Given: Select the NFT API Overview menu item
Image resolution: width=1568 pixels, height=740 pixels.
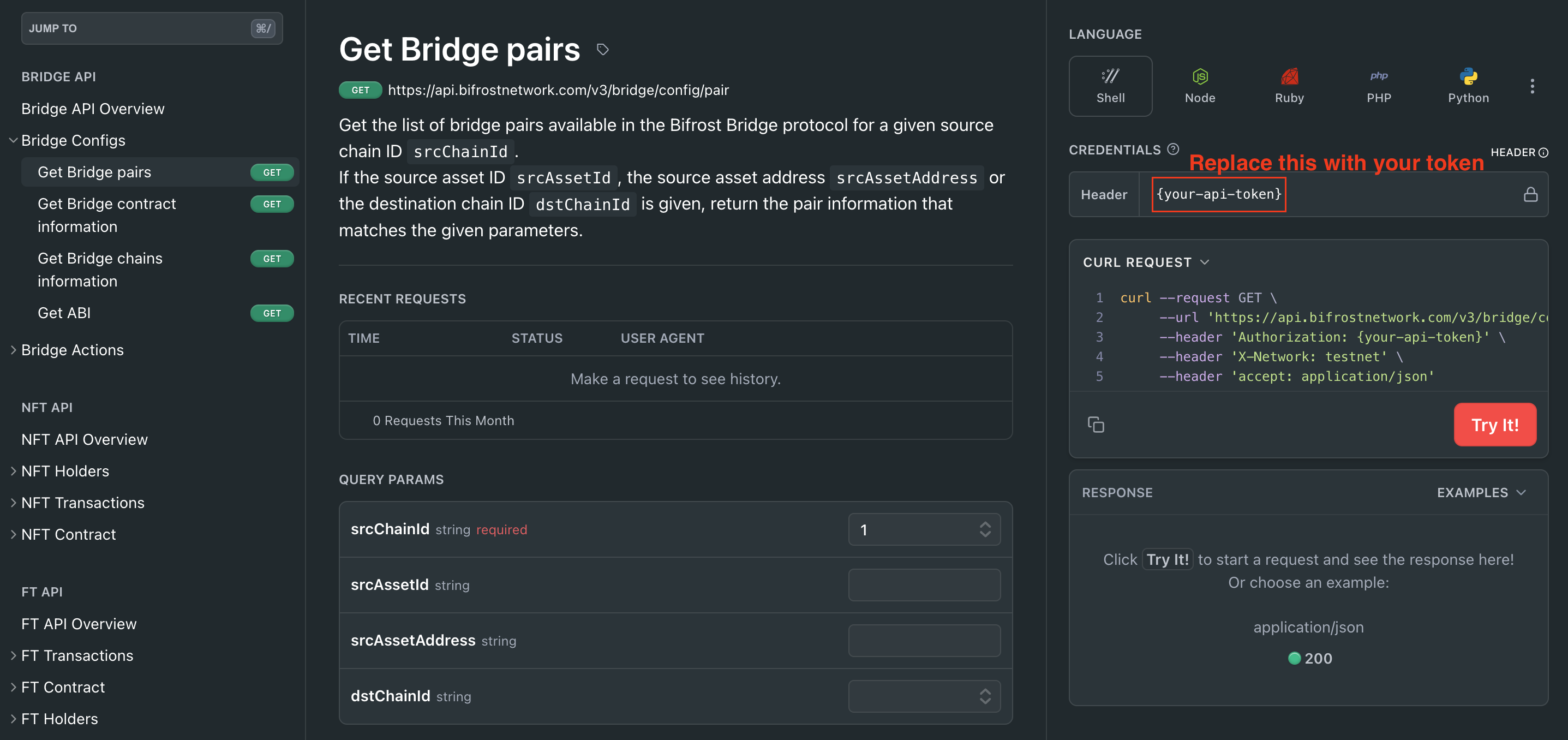Looking at the screenshot, I should click(85, 438).
